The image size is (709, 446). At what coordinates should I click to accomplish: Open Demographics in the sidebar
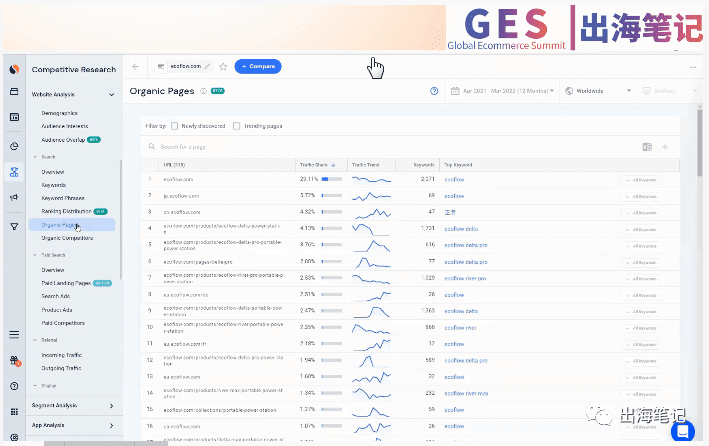(x=60, y=113)
